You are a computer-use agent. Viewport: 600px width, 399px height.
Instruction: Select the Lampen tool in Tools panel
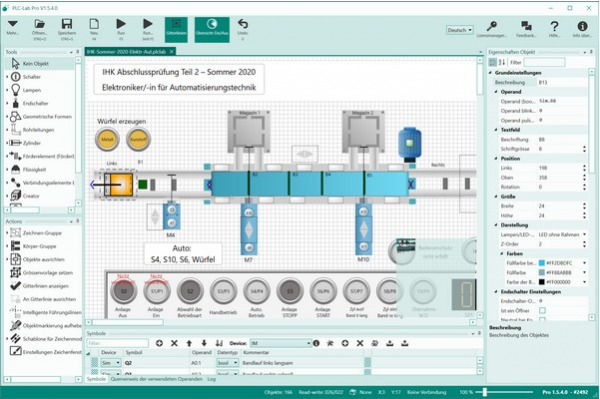tap(32, 90)
